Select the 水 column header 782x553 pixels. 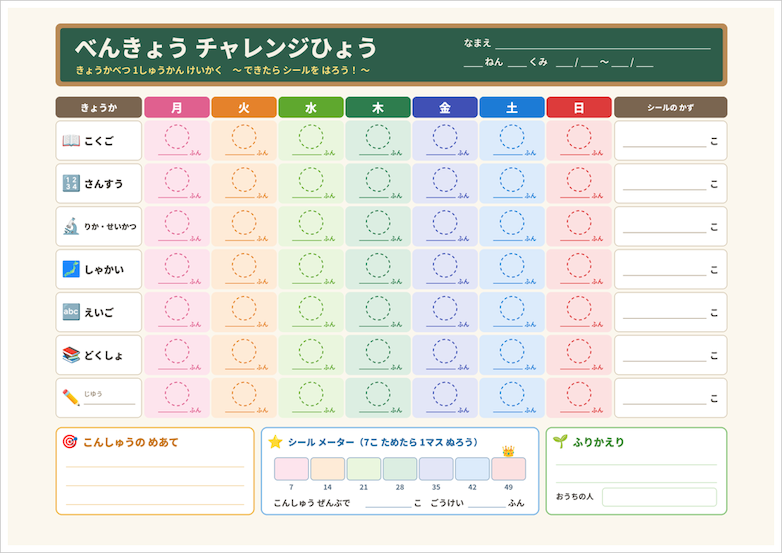(311, 107)
